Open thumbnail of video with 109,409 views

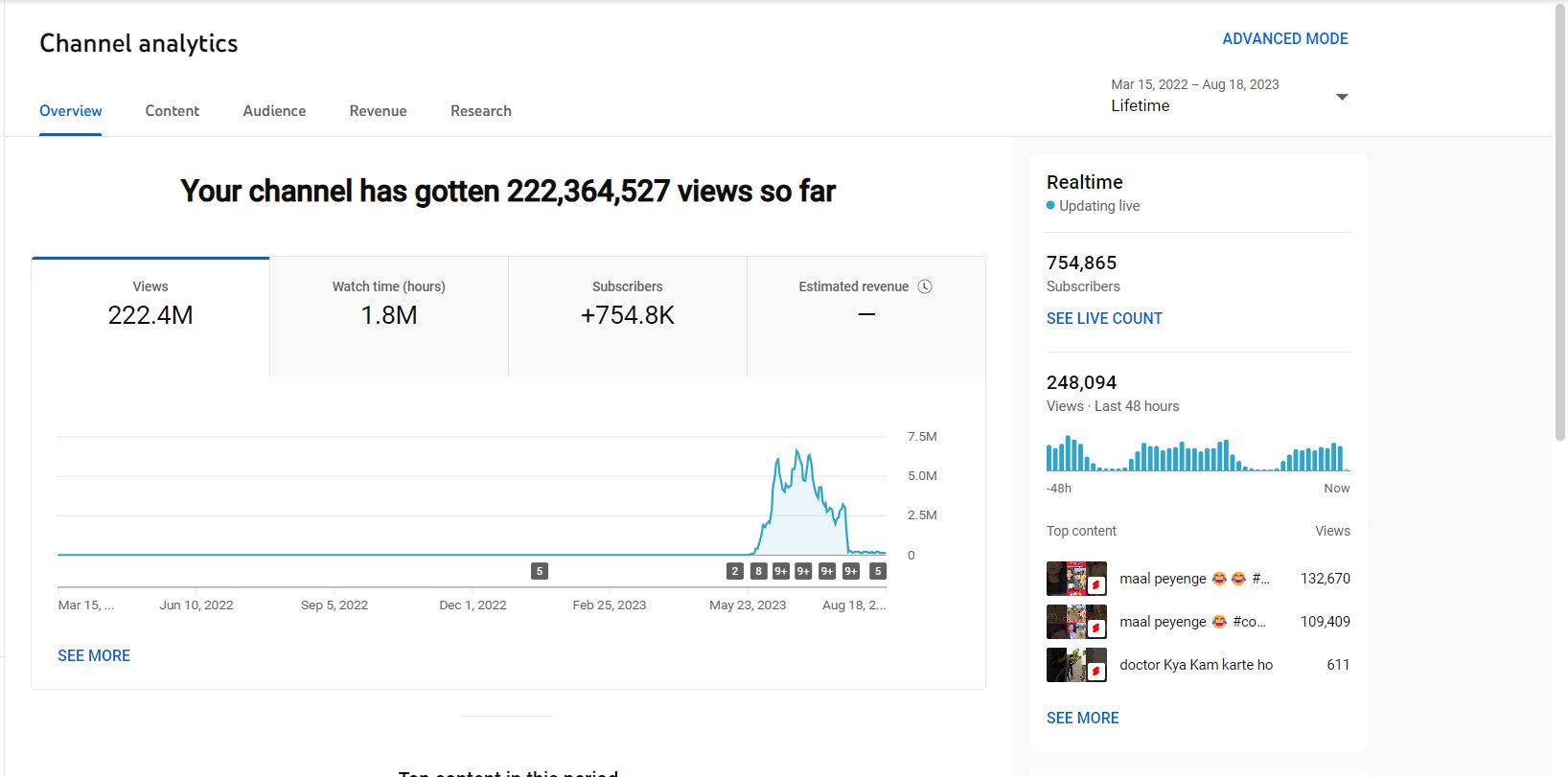coord(1076,622)
